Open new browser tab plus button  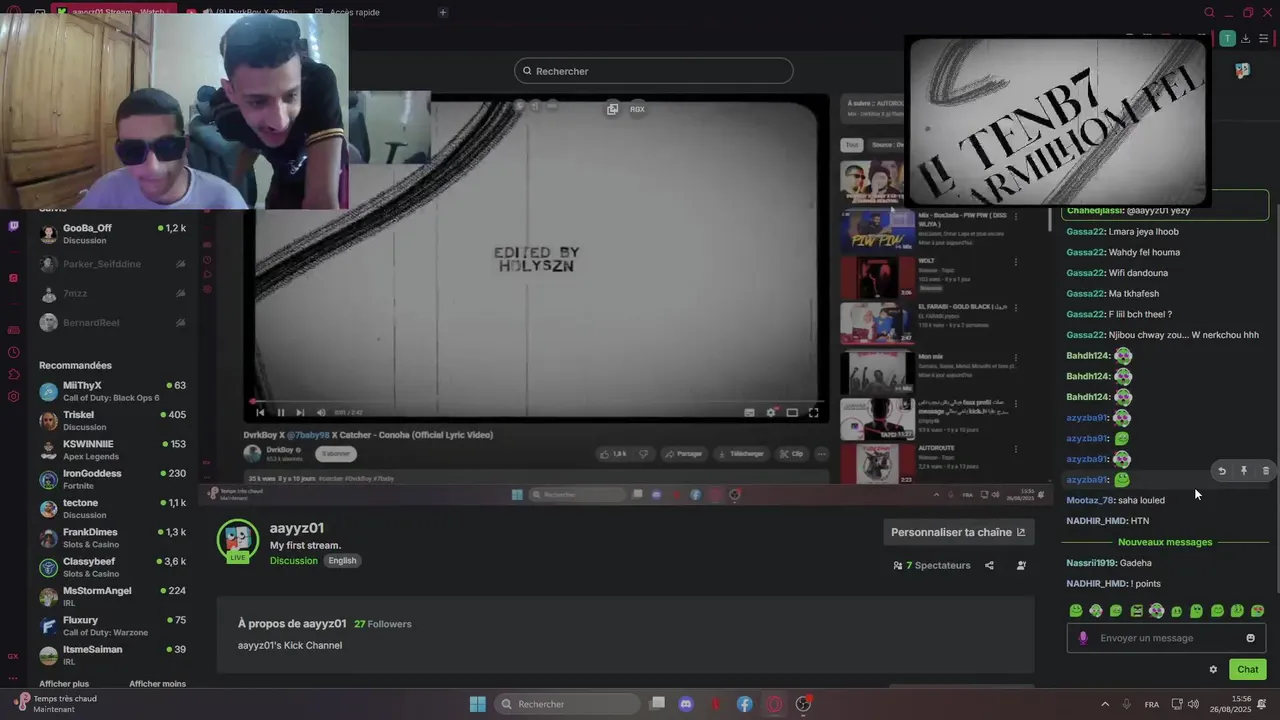[x=442, y=12]
